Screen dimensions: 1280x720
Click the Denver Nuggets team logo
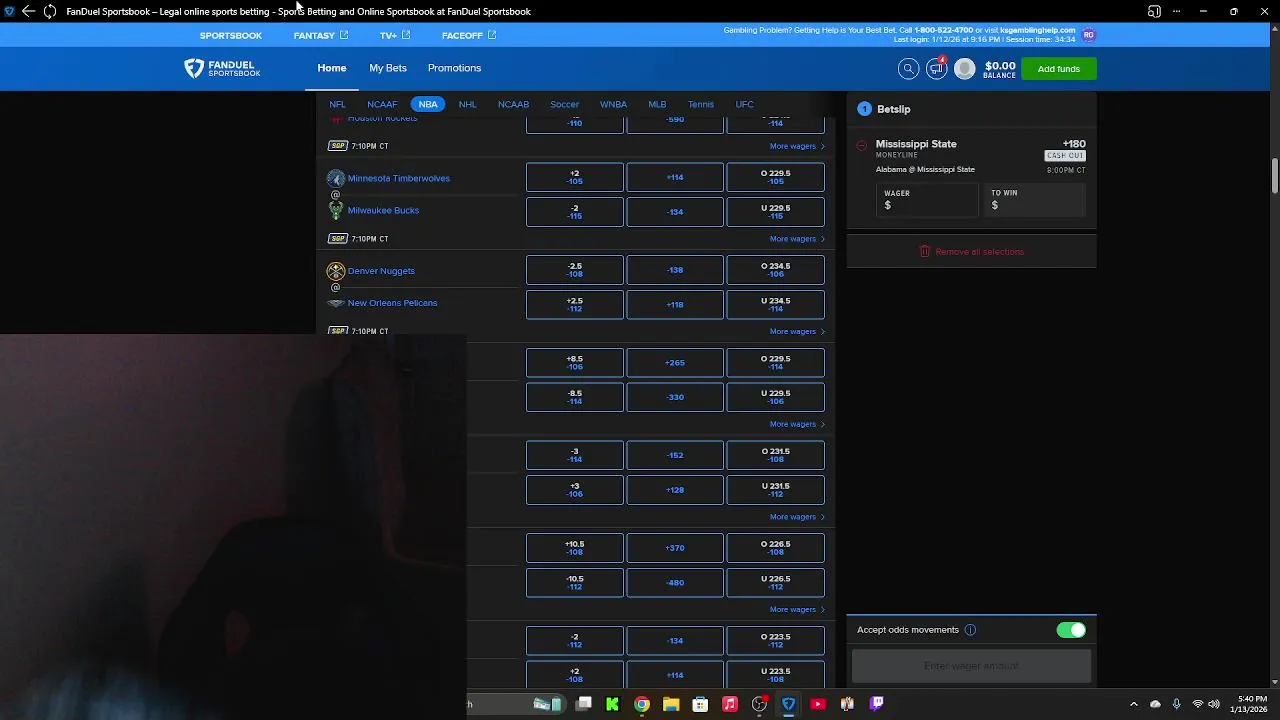click(336, 271)
